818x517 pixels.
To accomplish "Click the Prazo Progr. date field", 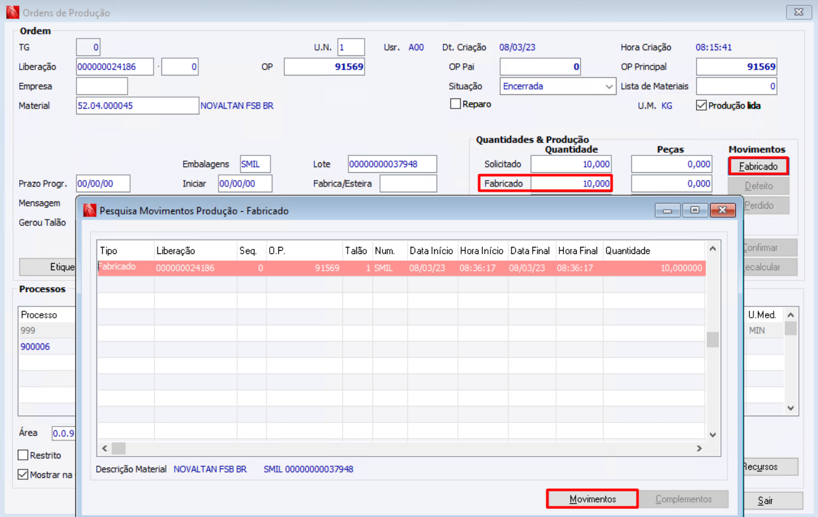I will [x=103, y=184].
